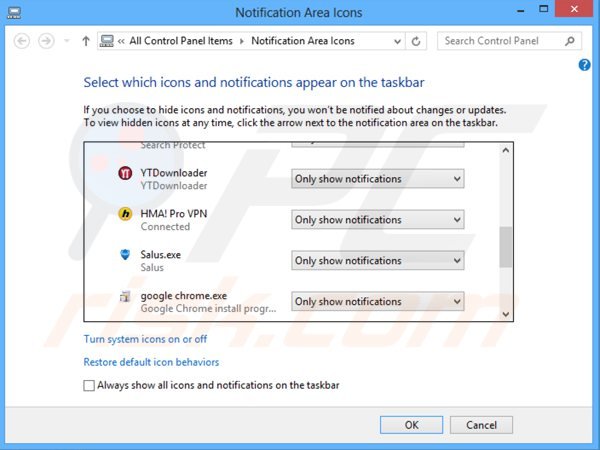The height and width of the screenshot is (450, 600).
Task: Click Restore default icon behaviors link
Action: [x=151, y=362]
